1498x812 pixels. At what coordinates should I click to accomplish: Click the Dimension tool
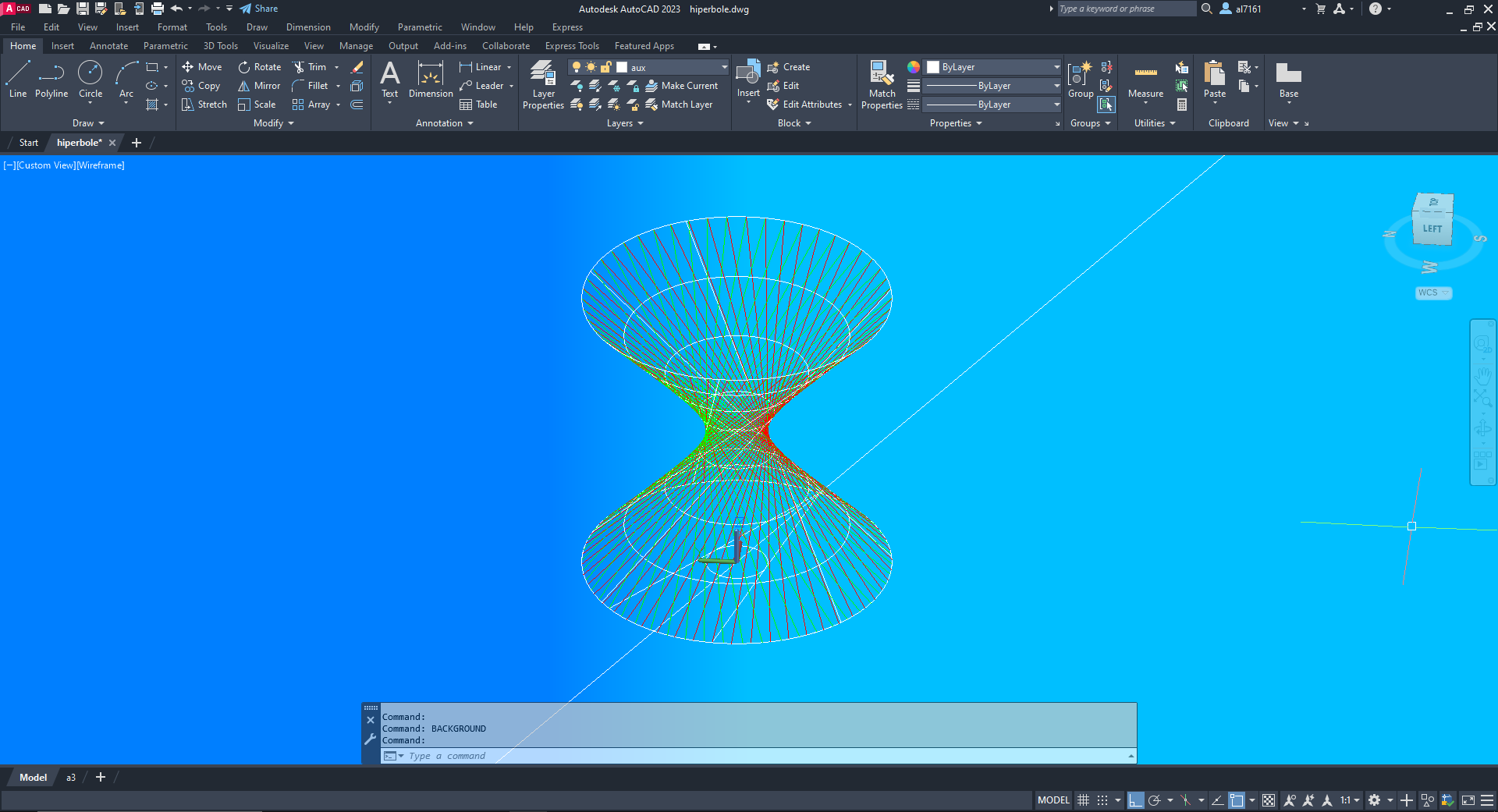(x=431, y=80)
